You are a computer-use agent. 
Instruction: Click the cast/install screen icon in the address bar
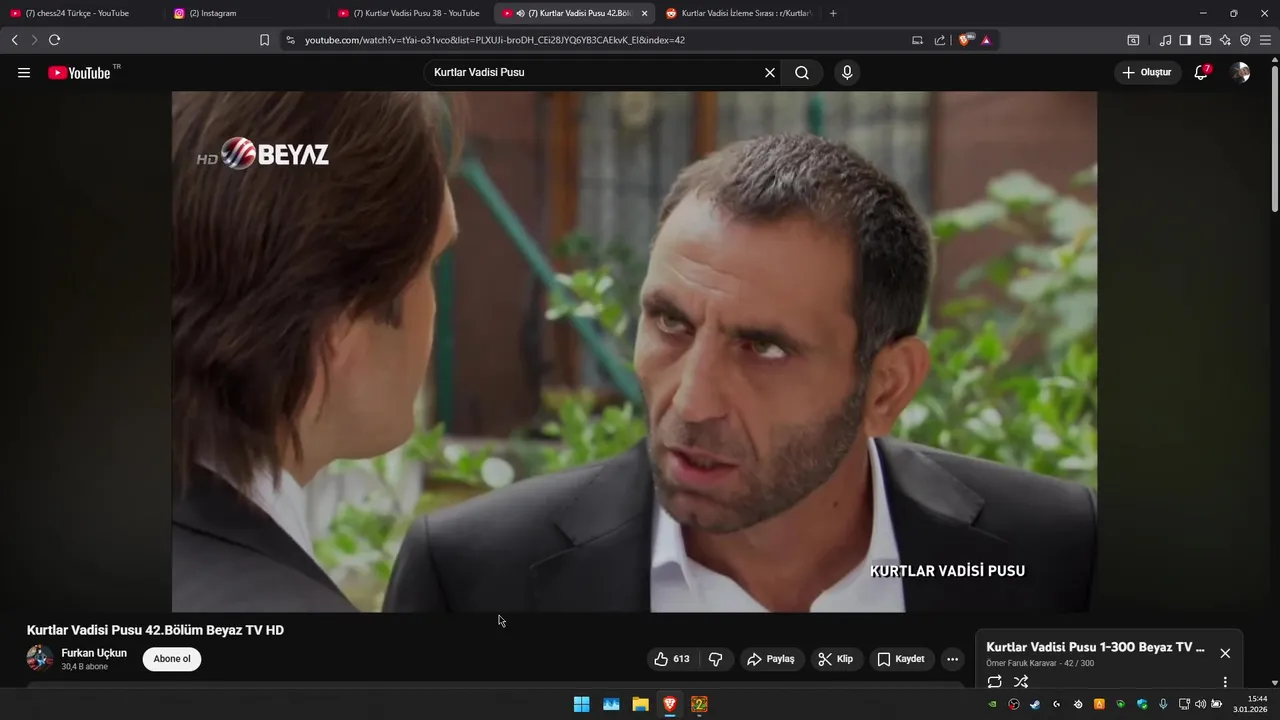click(x=917, y=40)
